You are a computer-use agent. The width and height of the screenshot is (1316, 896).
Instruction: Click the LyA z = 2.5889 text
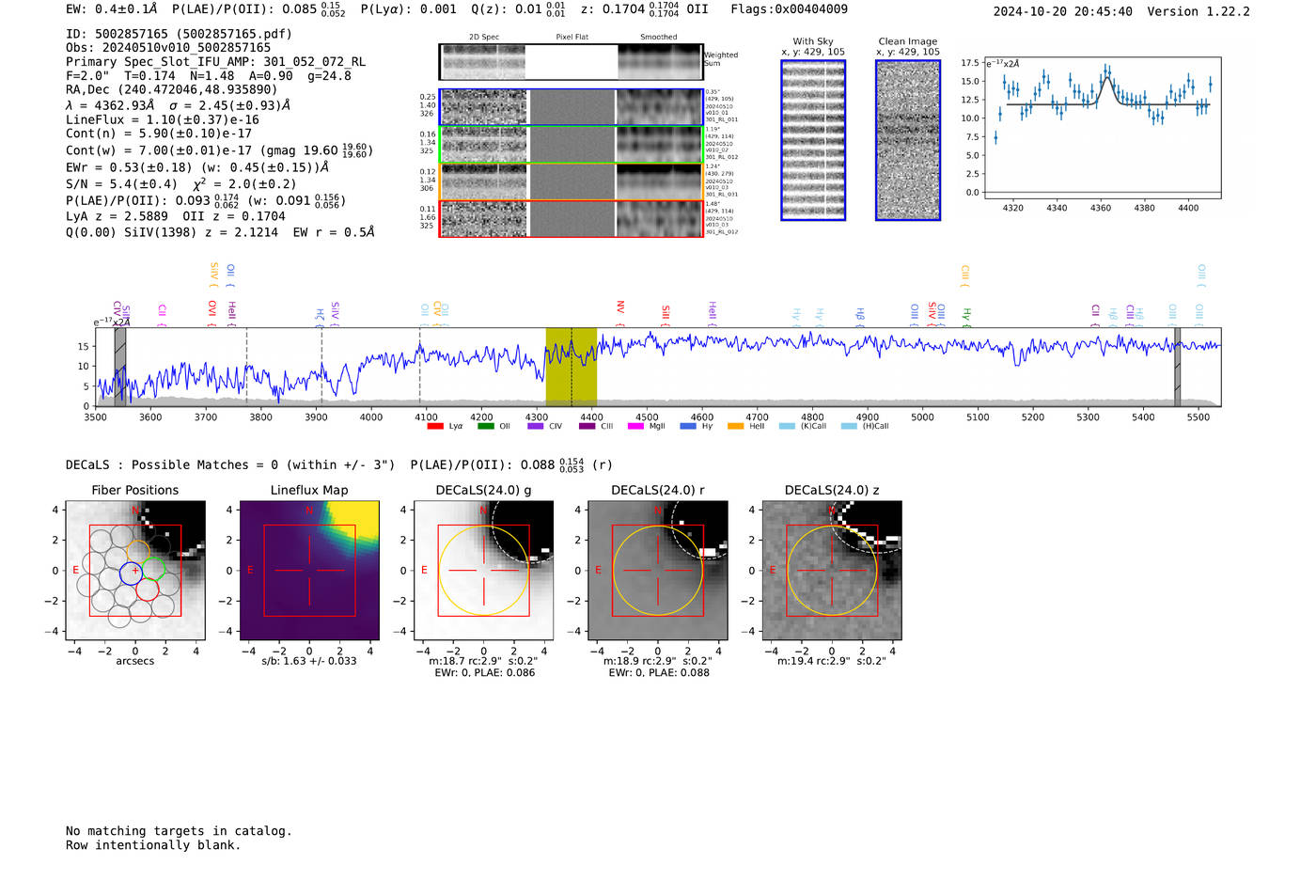click(x=117, y=216)
